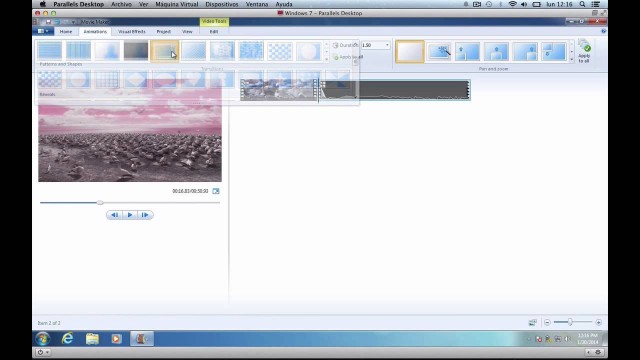Open the Ventana menu
This screenshot has width=640, height=360.
257,4
